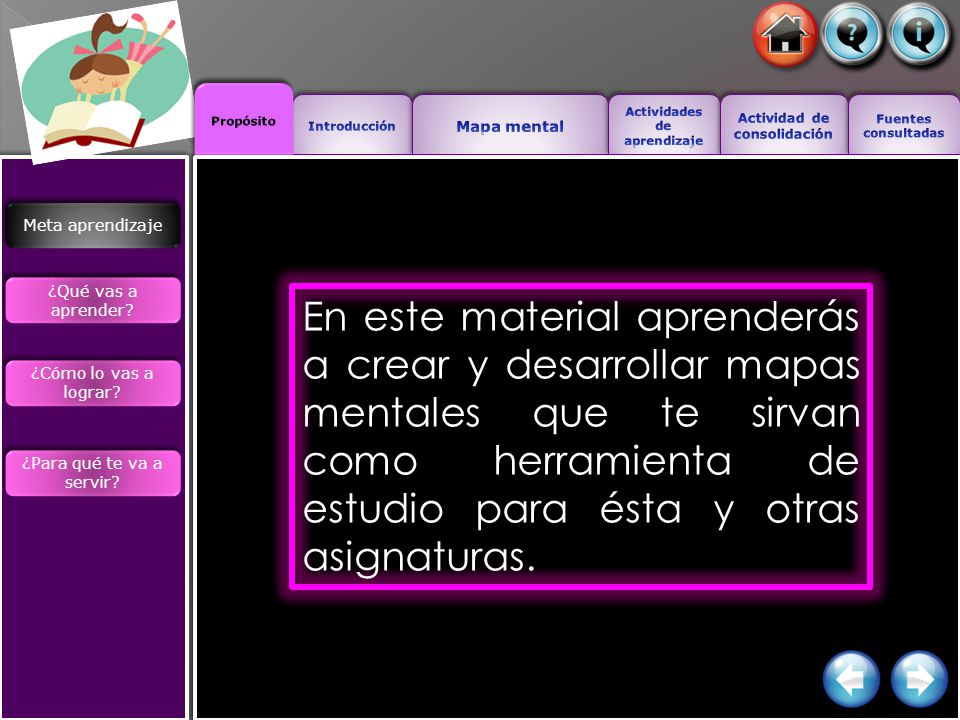Click ¿Para qué te va a servir?
This screenshot has width=960, height=720.
point(93,473)
